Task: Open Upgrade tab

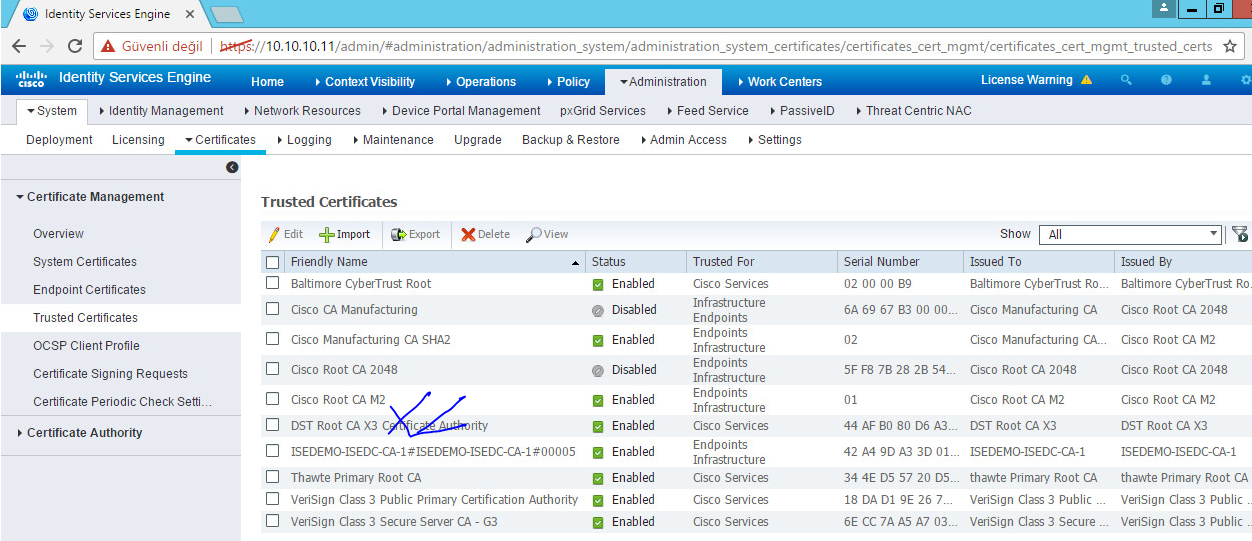Action: pos(478,140)
